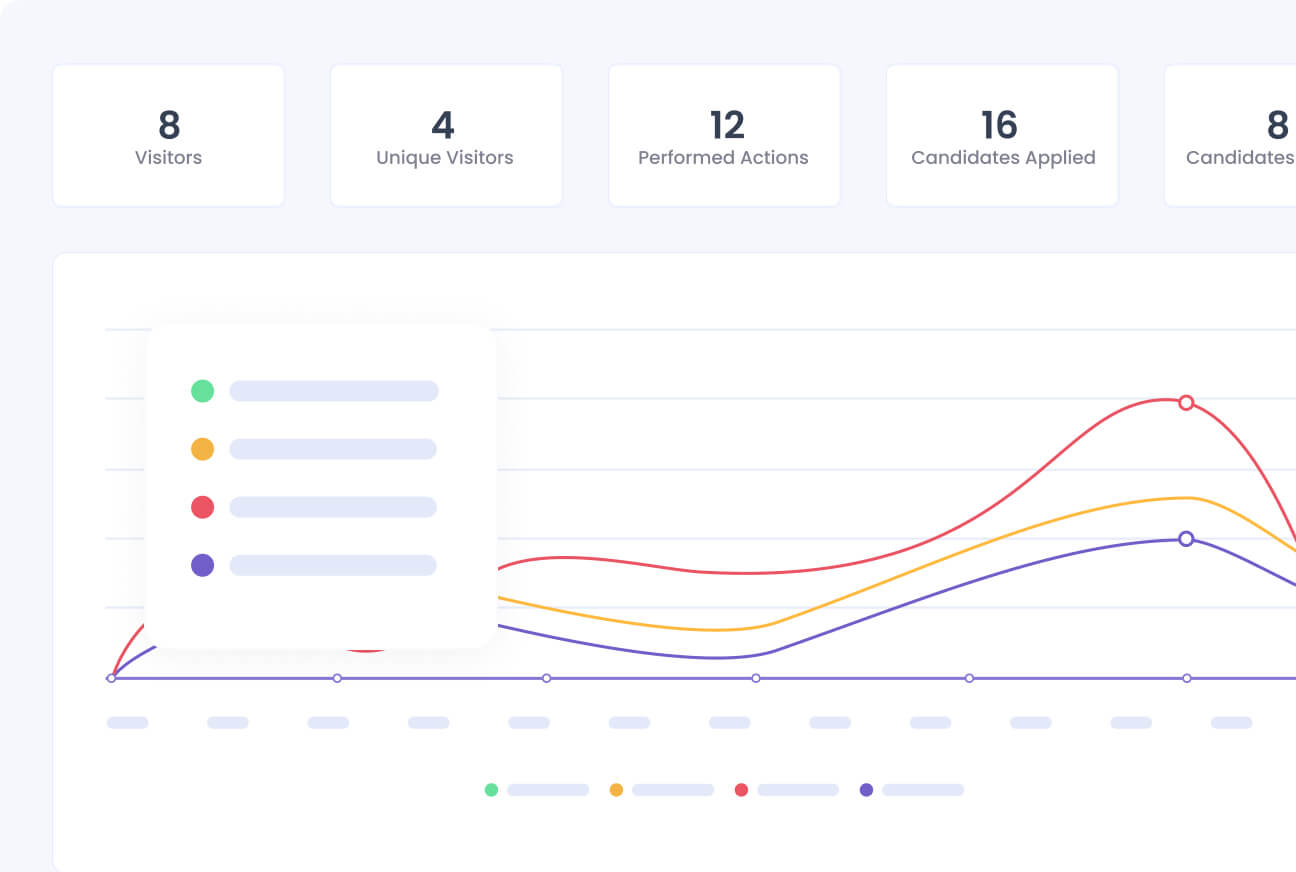Select the purple curve's peak data point
Image resolution: width=1296 pixels, height=872 pixels.
coord(1186,539)
